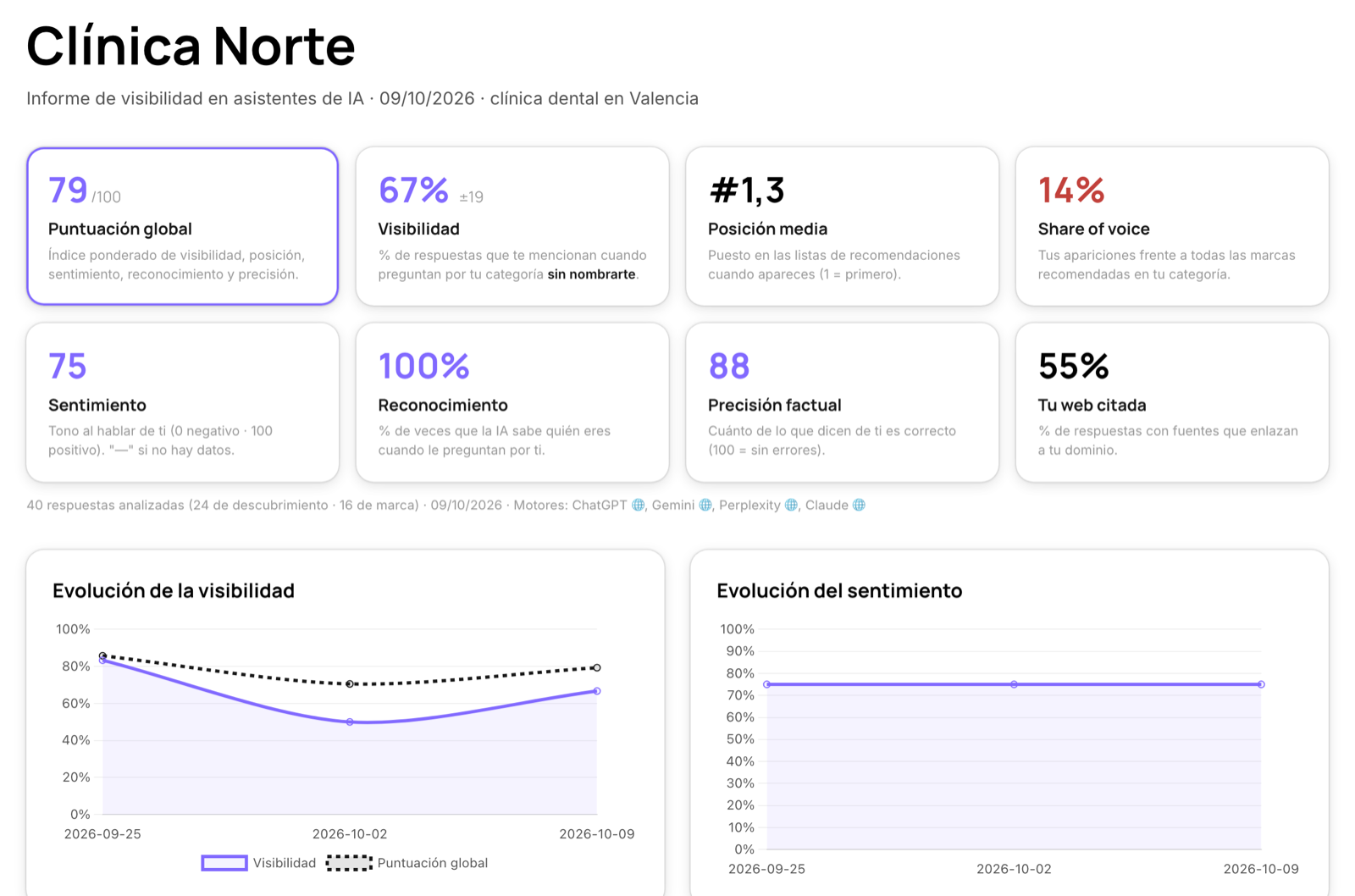Click the '40 respuestas analizadas' summary text

(105, 505)
